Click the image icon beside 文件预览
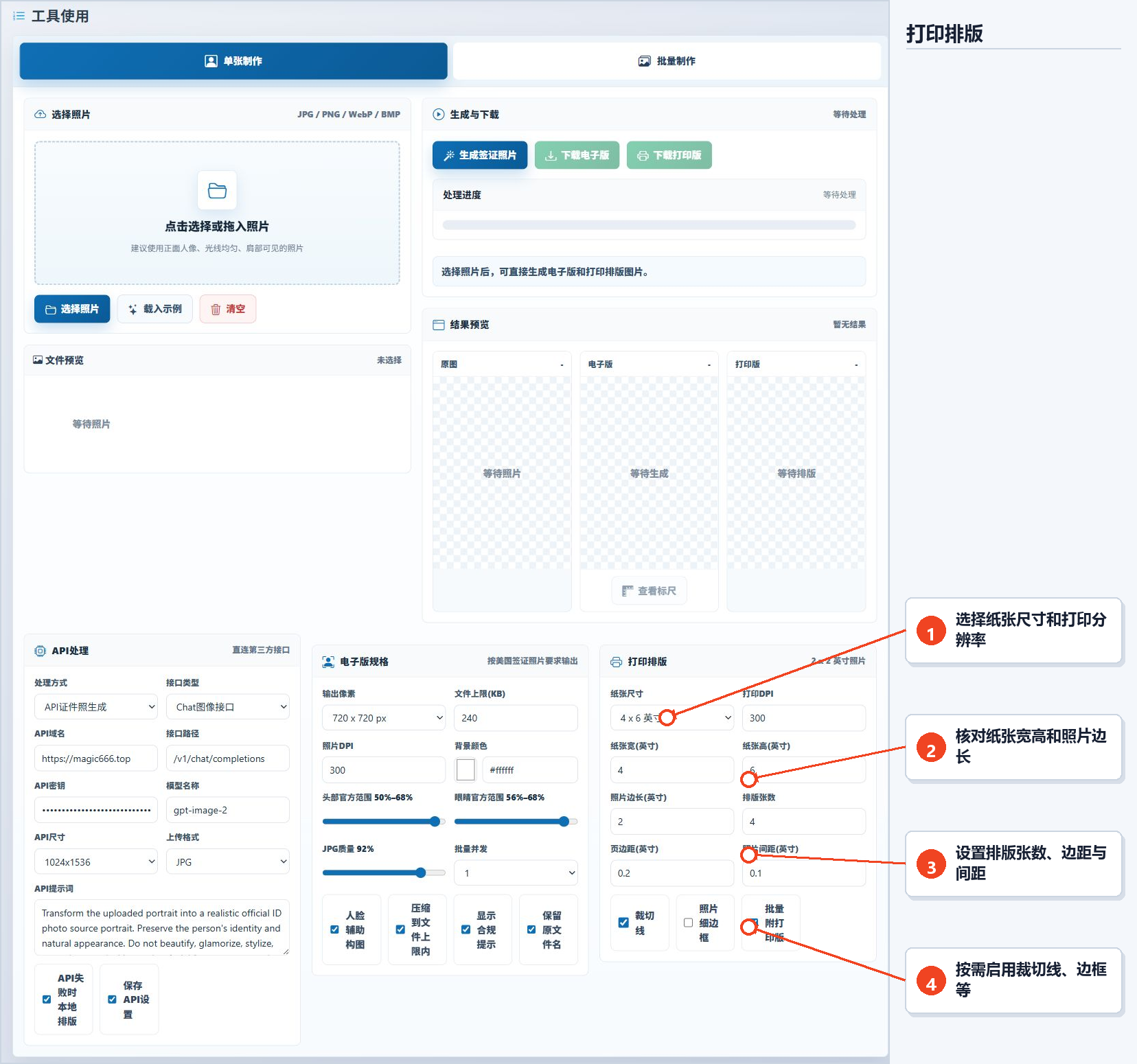 pos(38,360)
